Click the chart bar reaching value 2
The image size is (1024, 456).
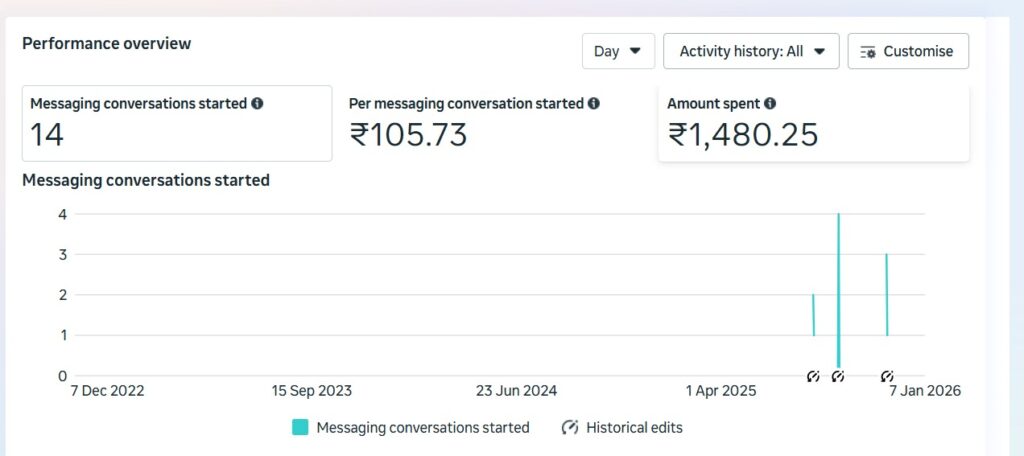tap(813, 315)
